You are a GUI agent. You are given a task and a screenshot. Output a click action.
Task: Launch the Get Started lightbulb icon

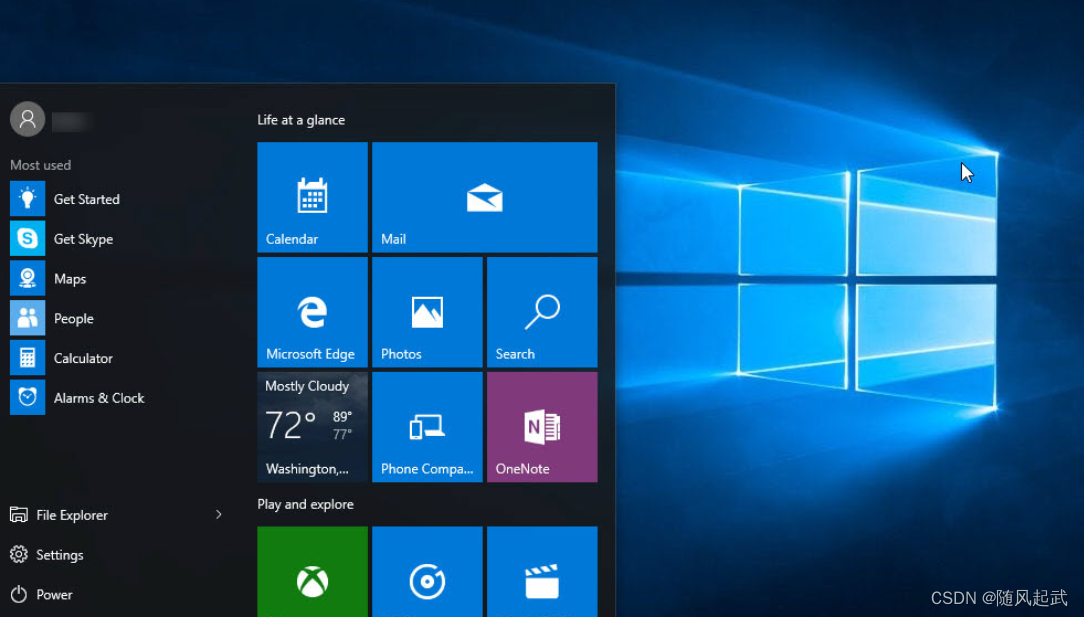click(x=28, y=199)
